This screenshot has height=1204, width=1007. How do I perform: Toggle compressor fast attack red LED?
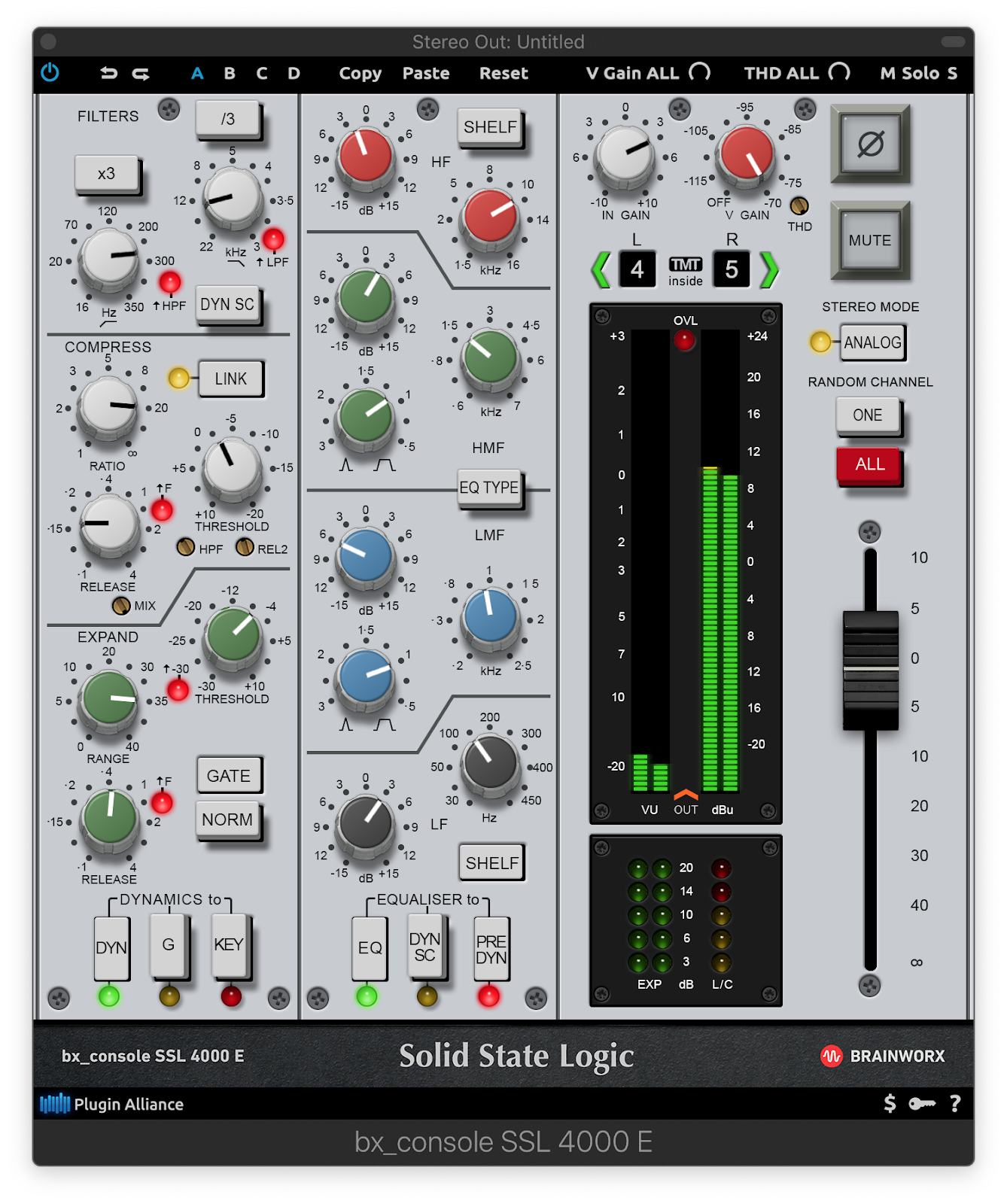point(162,510)
